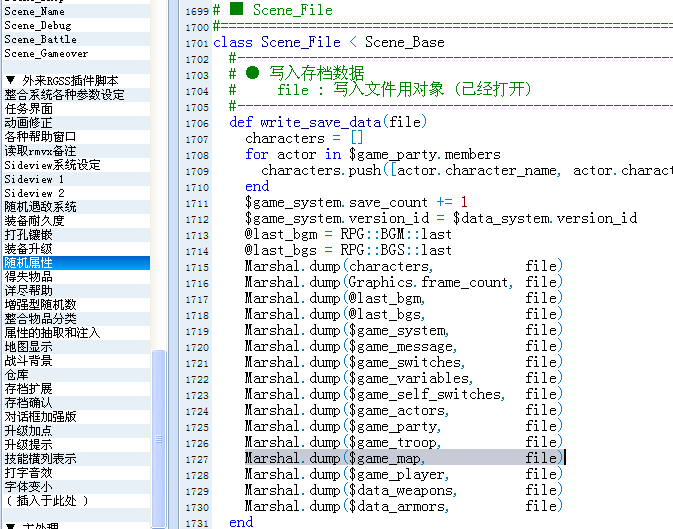This screenshot has height=529, width=673.
Task: Click Marshal.dump($data_weapons line
Action: click(403, 491)
